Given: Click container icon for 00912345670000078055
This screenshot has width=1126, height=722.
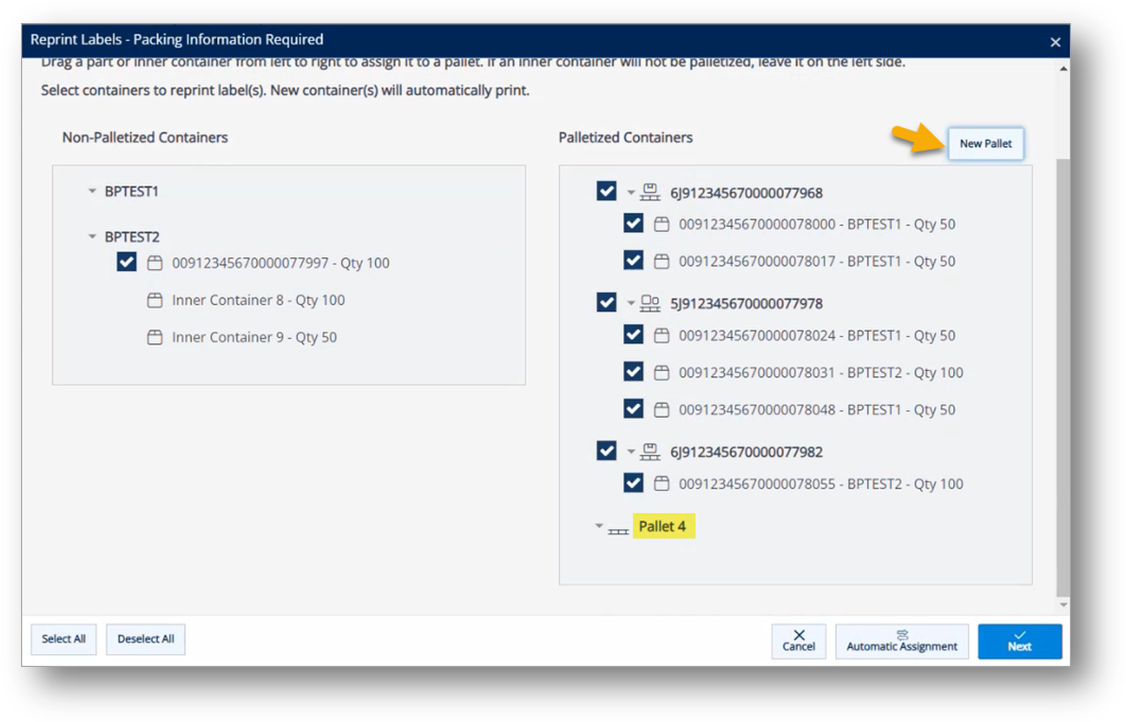Looking at the screenshot, I should pyautogui.click(x=661, y=484).
